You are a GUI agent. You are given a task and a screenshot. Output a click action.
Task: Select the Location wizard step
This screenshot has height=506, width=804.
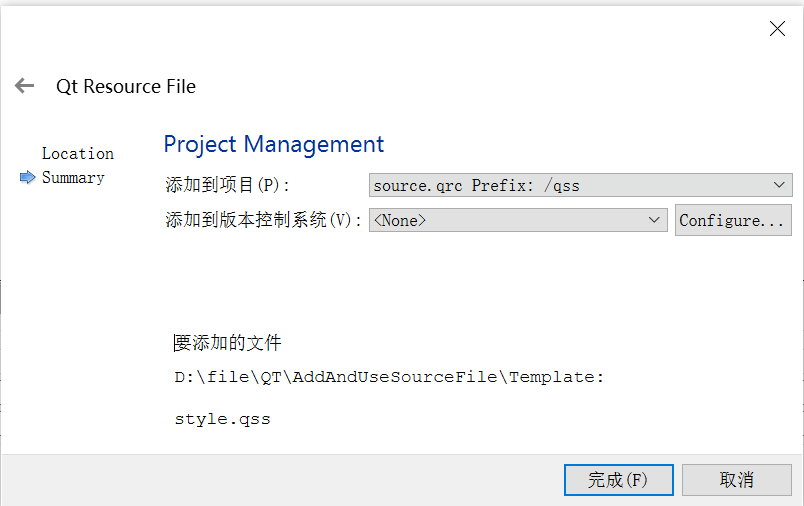(77, 153)
